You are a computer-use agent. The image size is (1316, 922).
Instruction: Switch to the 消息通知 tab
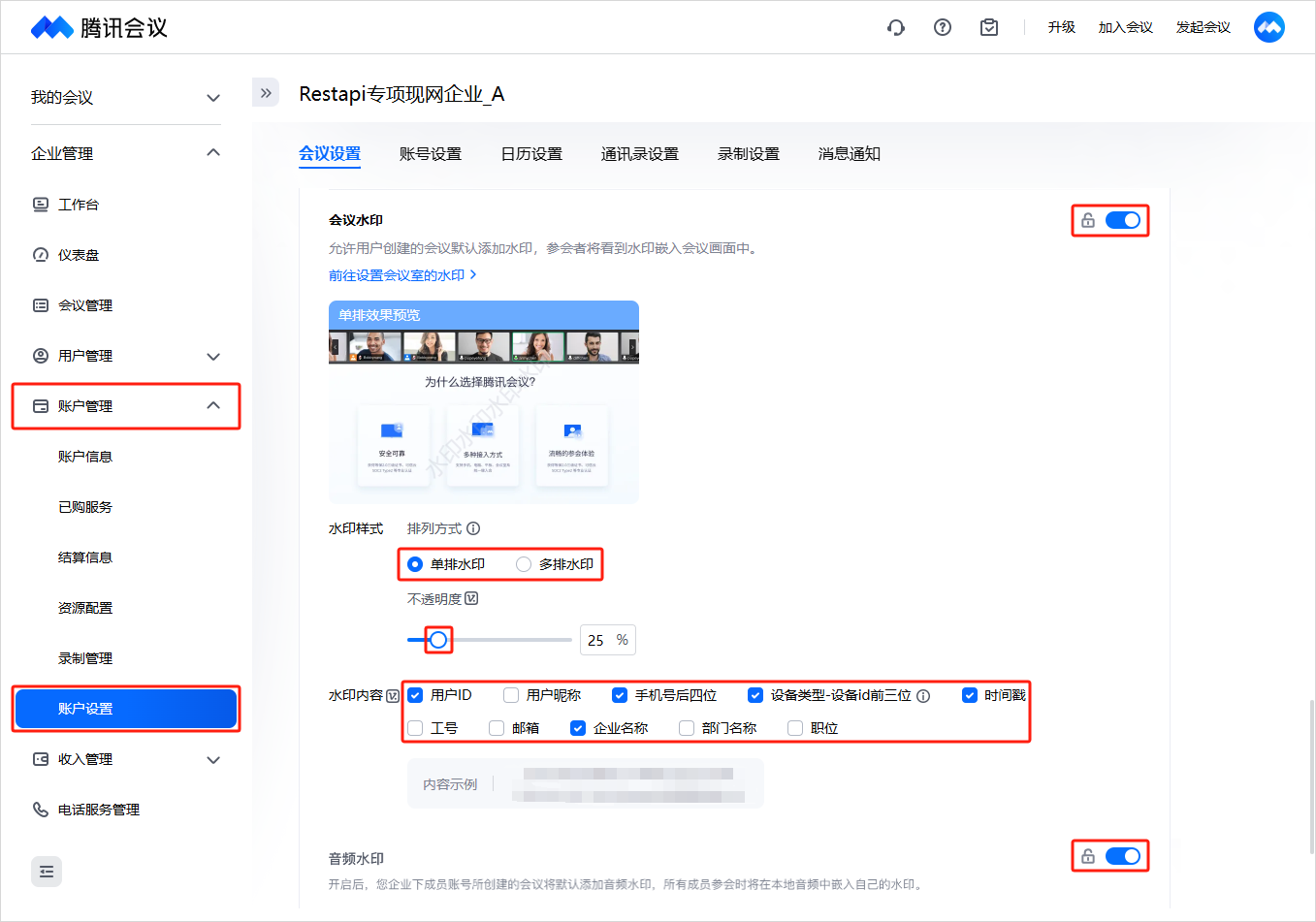(850, 154)
